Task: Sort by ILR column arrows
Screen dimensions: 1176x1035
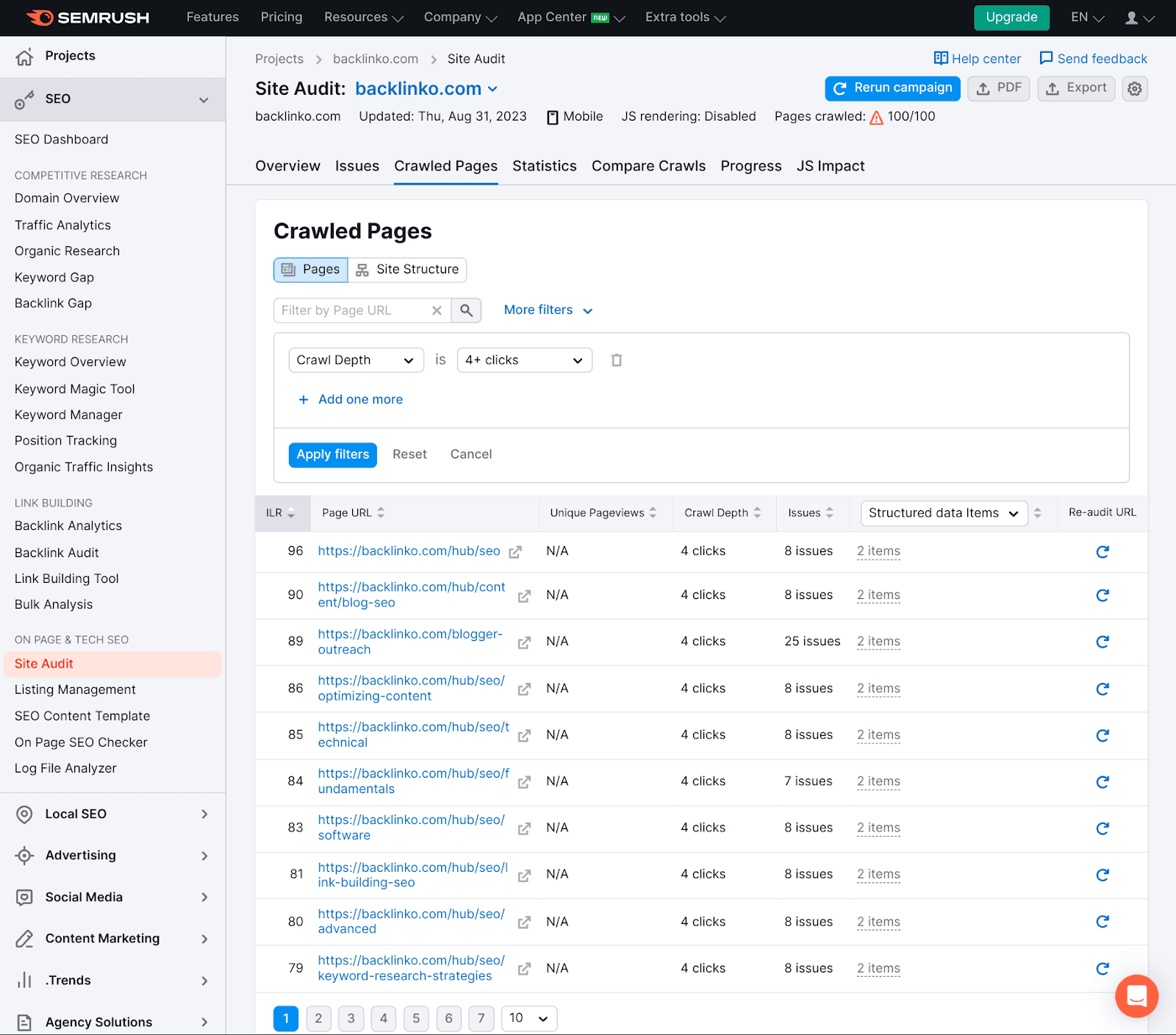Action: [291, 513]
